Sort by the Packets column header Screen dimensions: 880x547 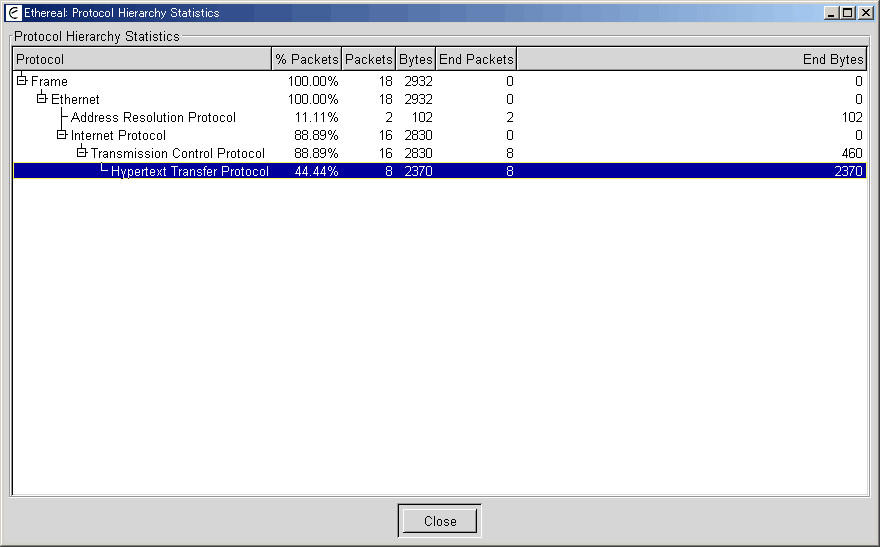click(368, 59)
